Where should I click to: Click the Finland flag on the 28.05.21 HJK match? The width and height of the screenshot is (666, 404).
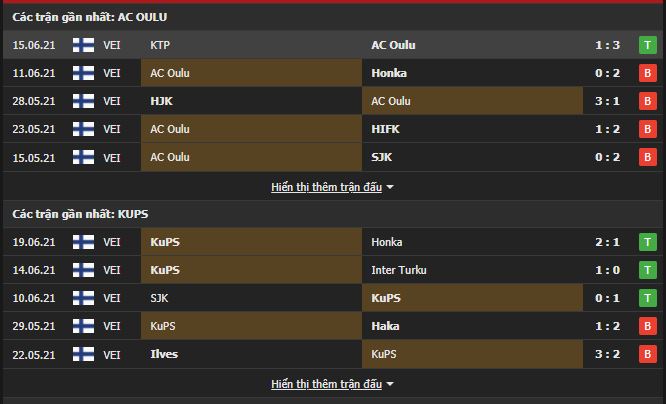point(84,101)
